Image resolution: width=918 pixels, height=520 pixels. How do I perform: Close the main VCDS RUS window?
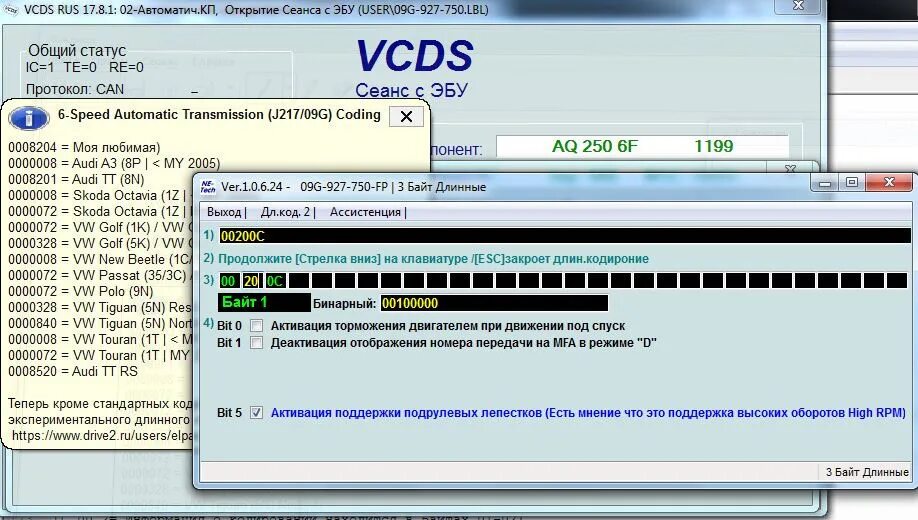[x=798, y=6]
